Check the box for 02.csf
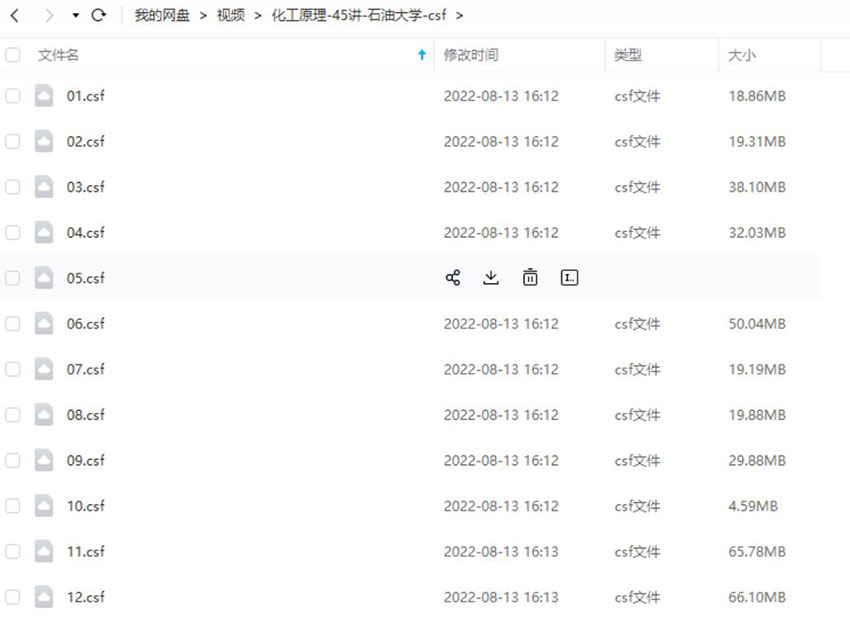 [x=12, y=141]
